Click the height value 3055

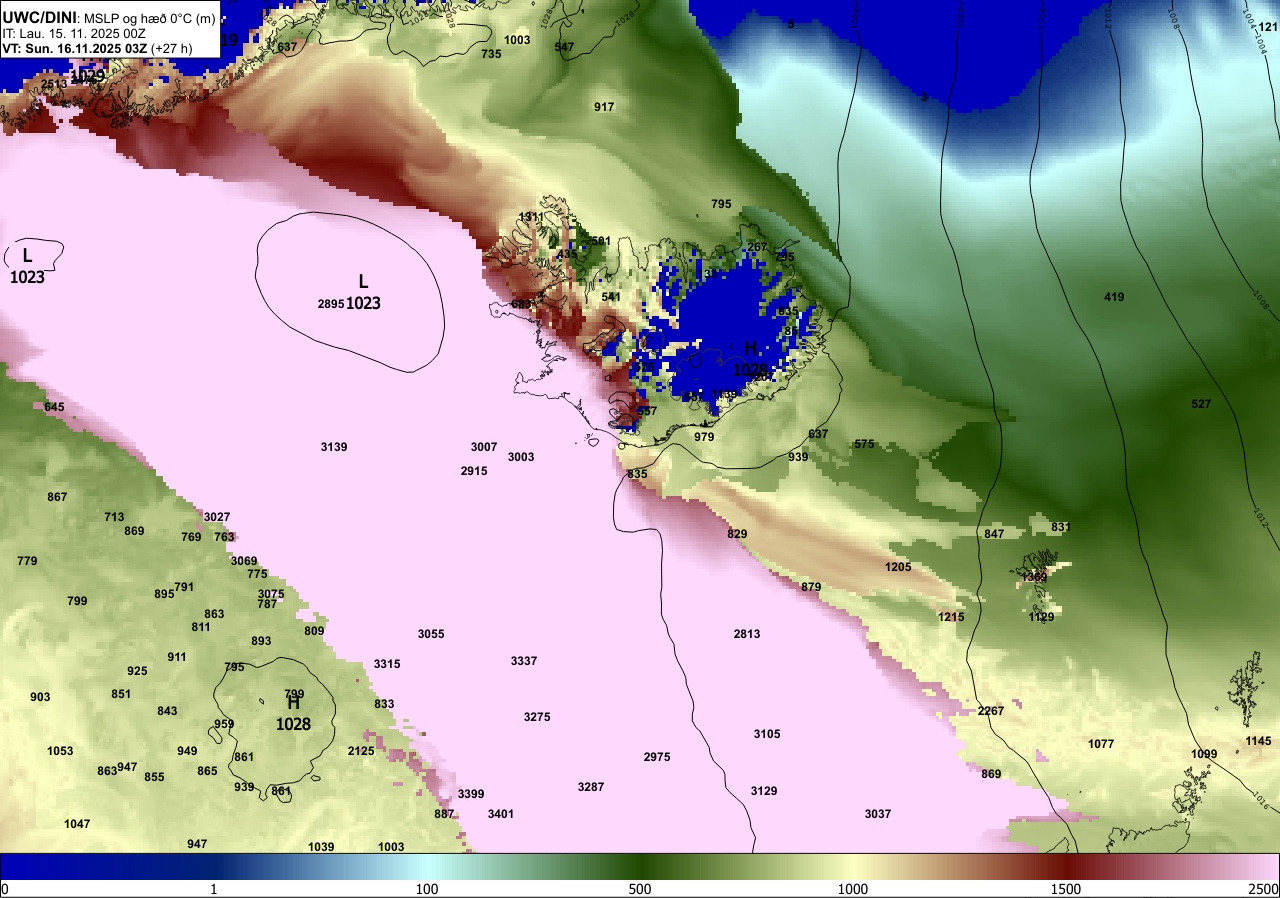[x=431, y=635]
